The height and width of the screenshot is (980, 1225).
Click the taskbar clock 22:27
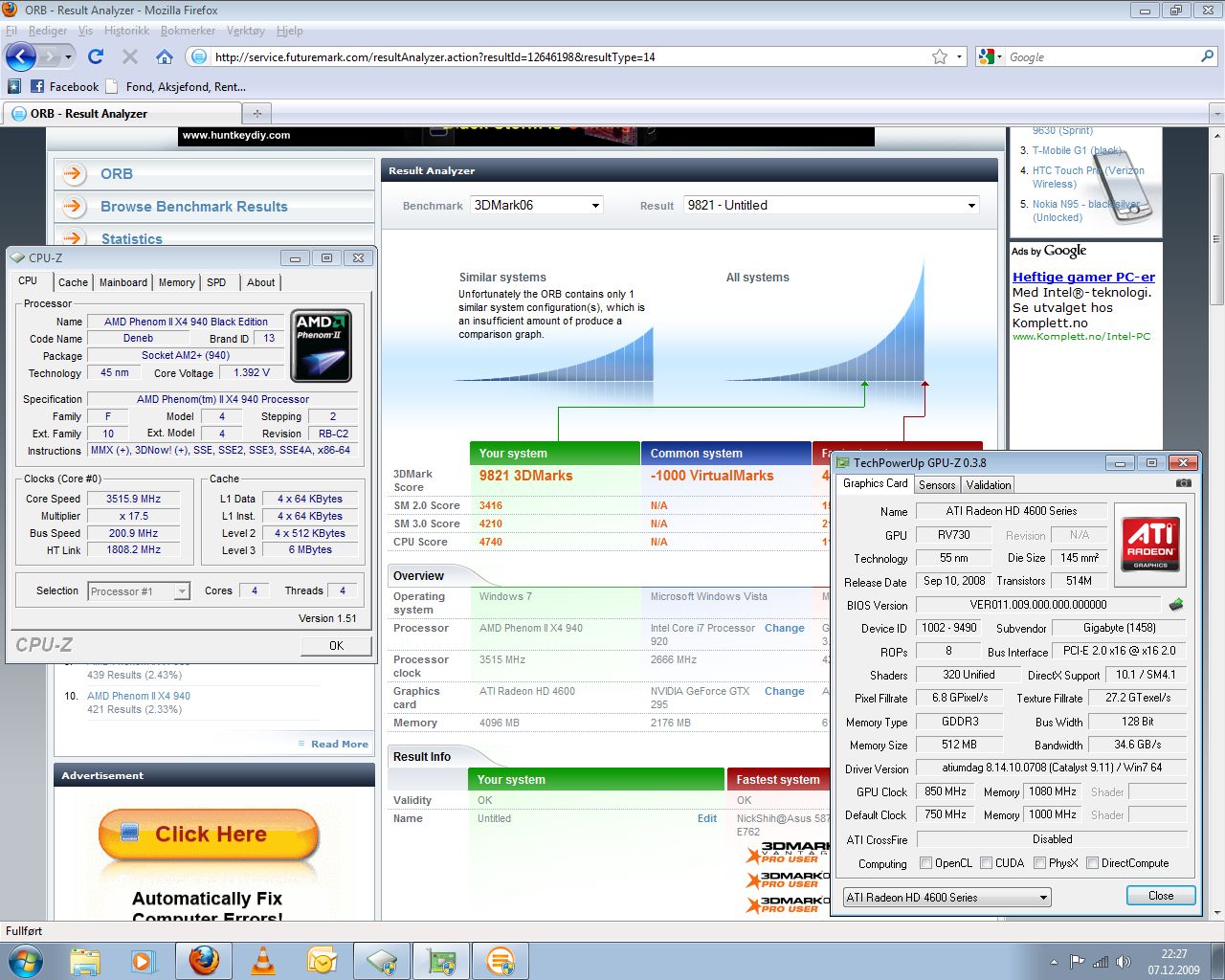click(1174, 954)
